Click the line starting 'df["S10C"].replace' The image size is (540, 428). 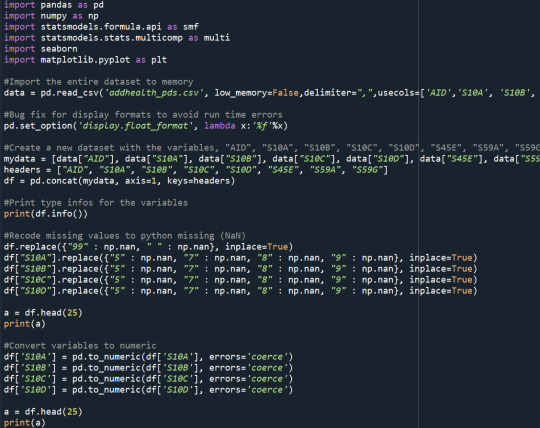pyautogui.click(x=240, y=280)
